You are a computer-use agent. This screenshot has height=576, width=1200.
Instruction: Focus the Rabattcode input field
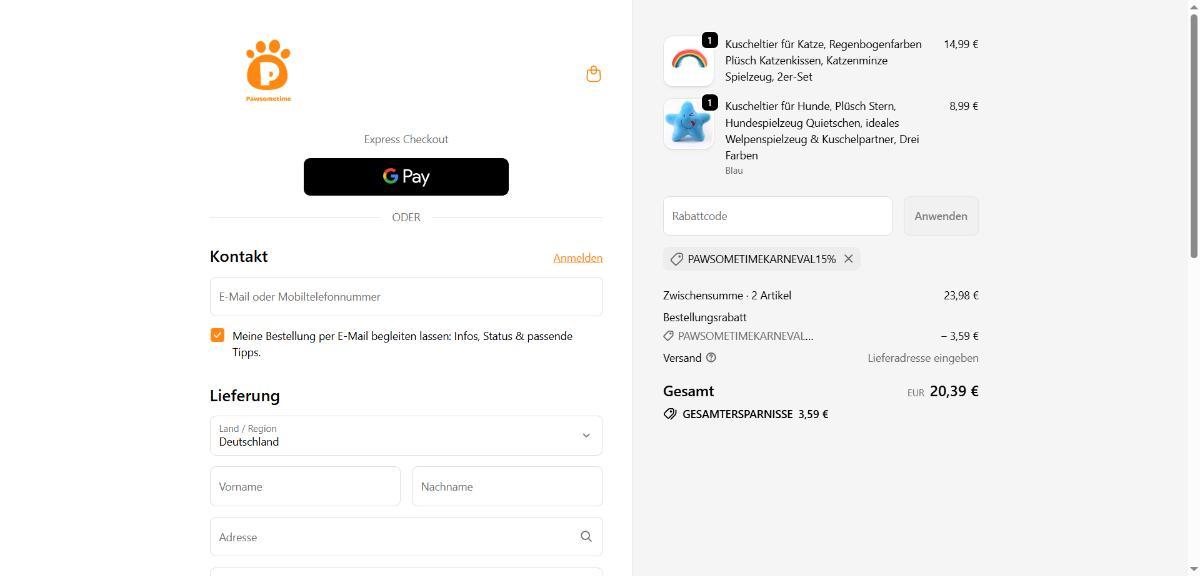[x=777, y=216]
